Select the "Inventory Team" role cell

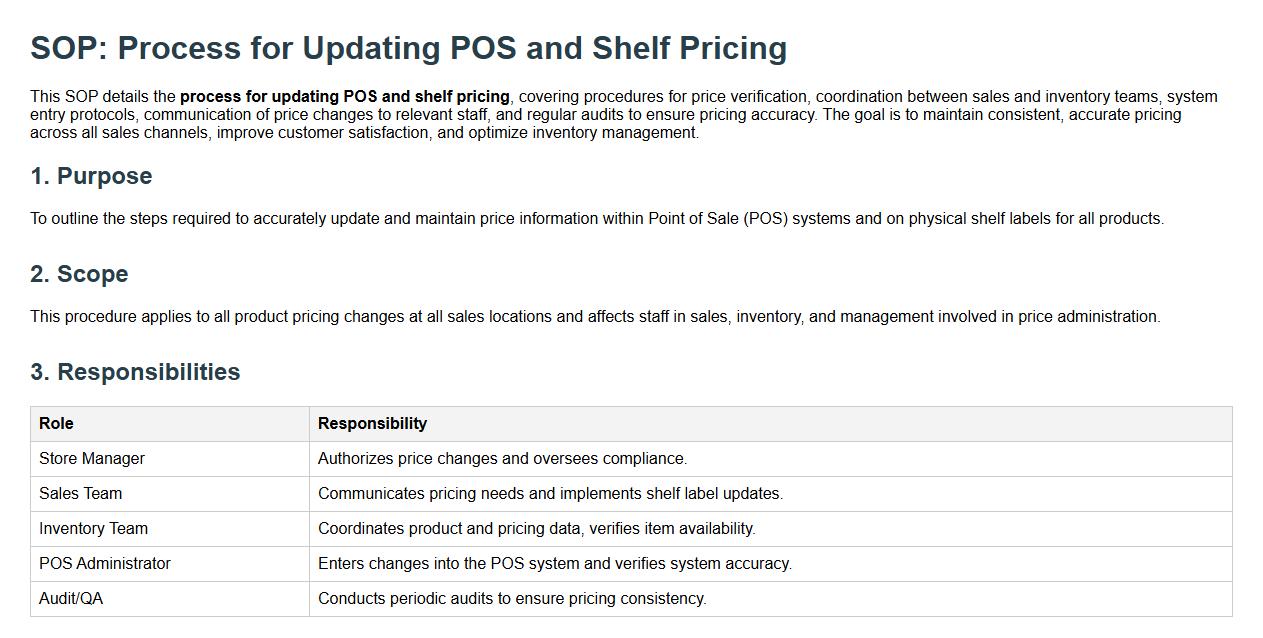click(93, 529)
